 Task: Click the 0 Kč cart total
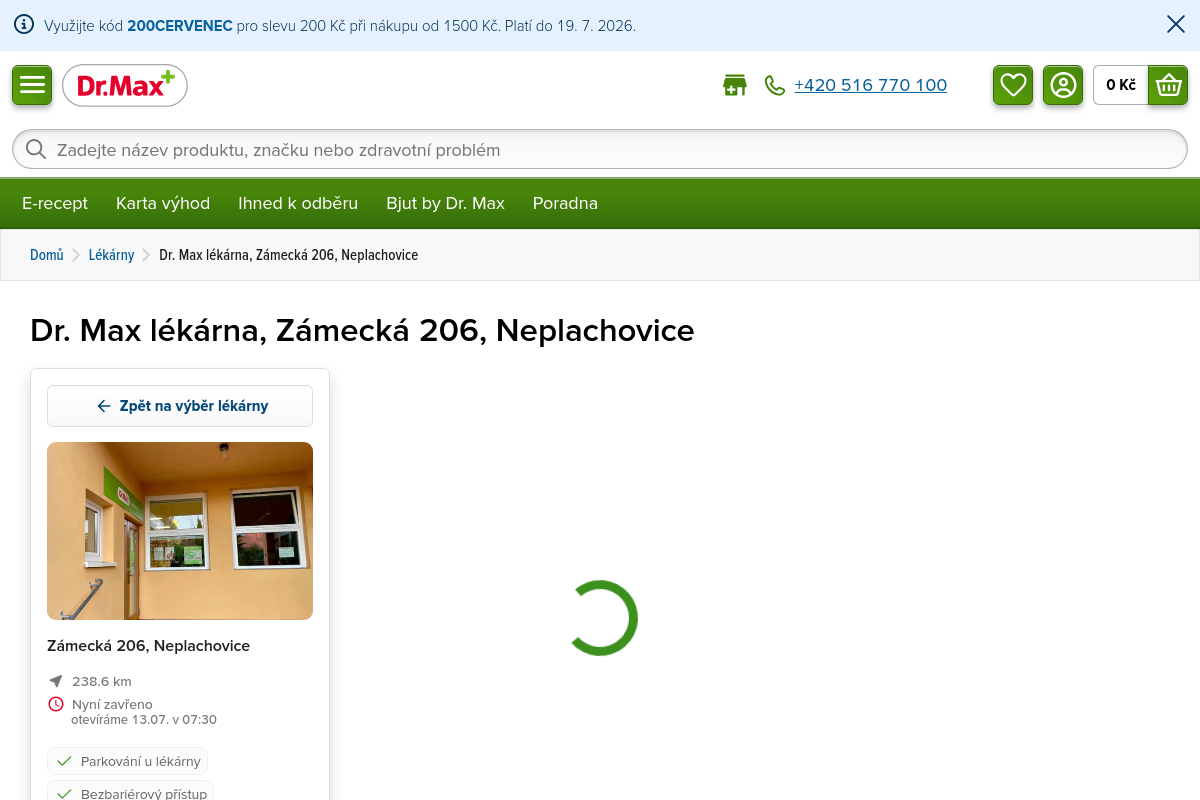click(x=1121, y=85)
